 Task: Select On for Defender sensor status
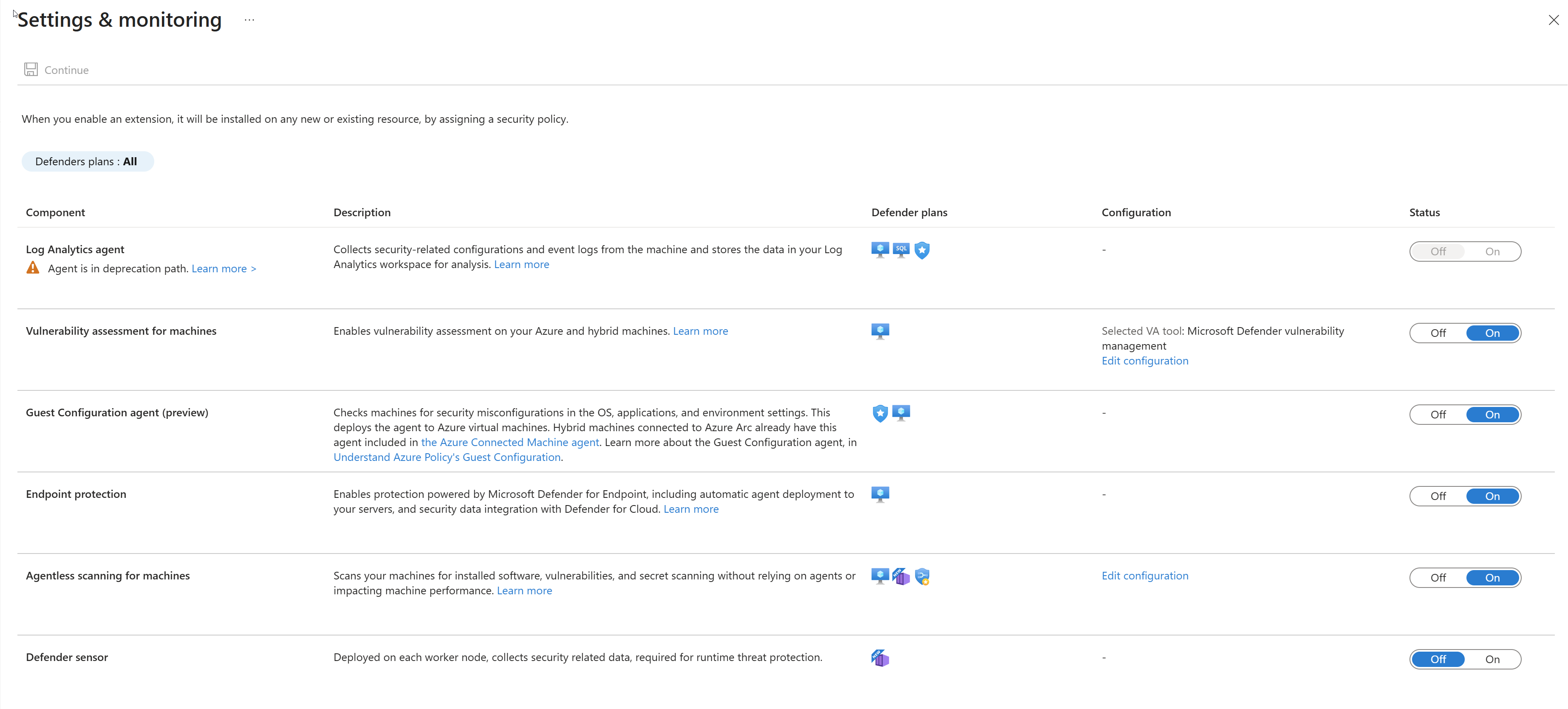click(x=1492, y=659)
